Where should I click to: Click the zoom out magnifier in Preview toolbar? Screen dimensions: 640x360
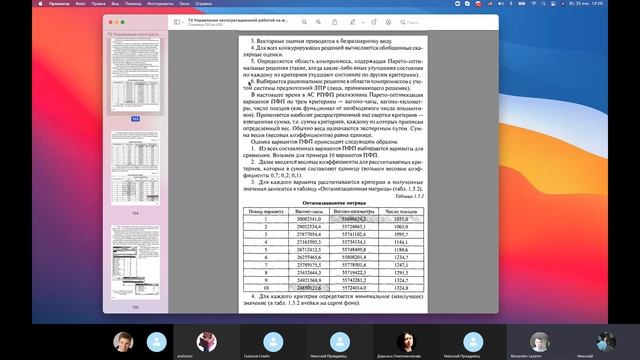pyautogui.click(x=304, y=22)
